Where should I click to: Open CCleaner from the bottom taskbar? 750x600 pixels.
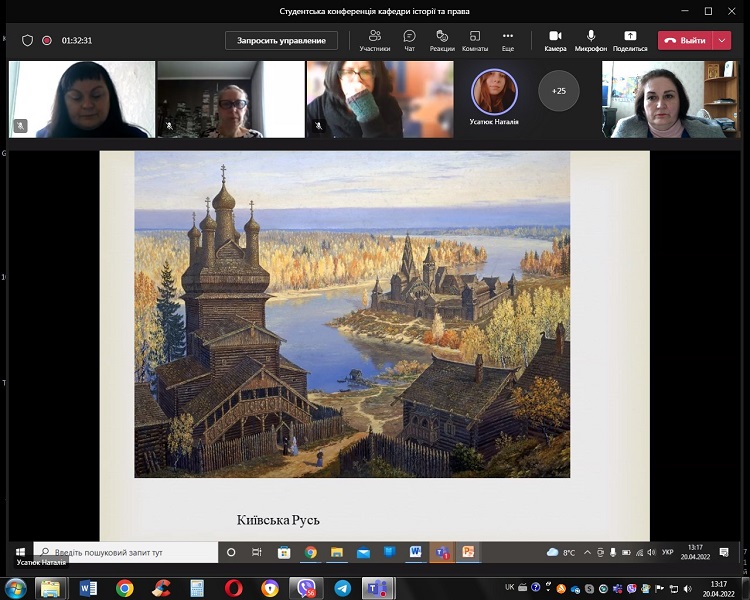point(161,588)
